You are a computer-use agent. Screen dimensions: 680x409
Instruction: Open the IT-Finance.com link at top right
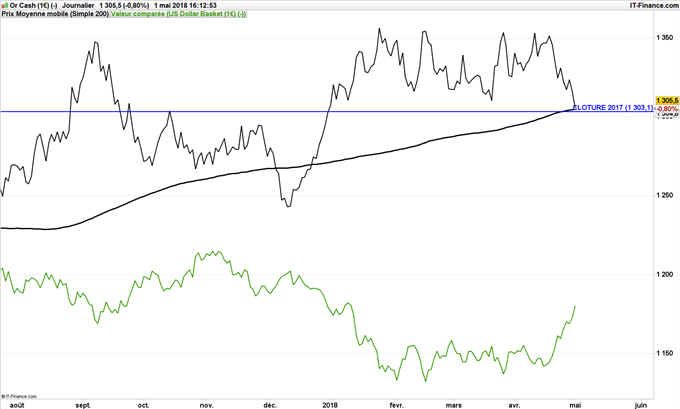tap(654, 6)
